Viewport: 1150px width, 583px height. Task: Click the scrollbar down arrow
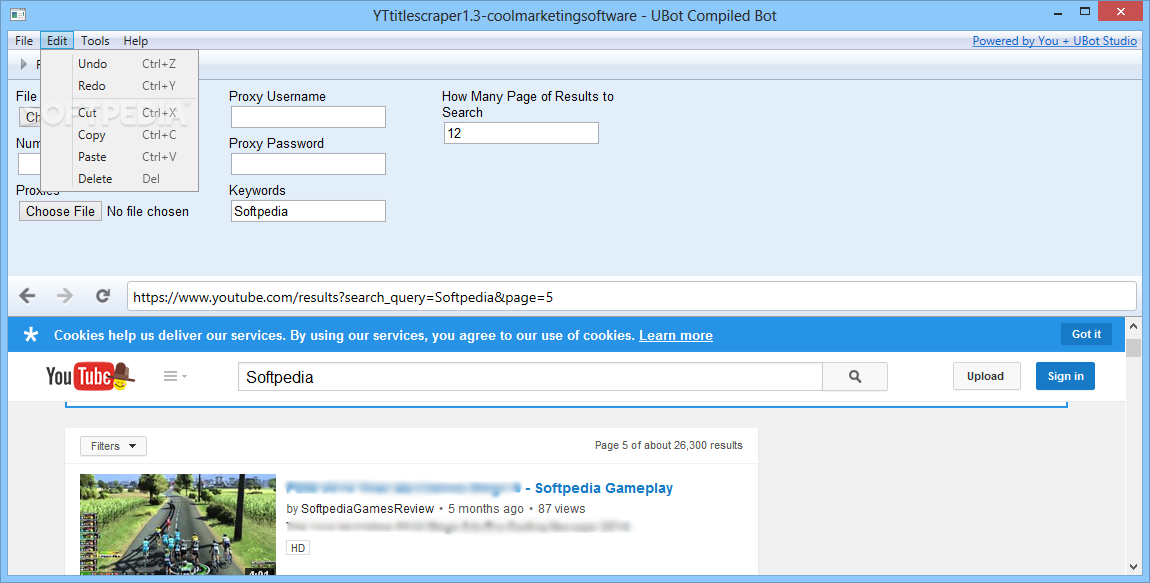pos(1133,566)
